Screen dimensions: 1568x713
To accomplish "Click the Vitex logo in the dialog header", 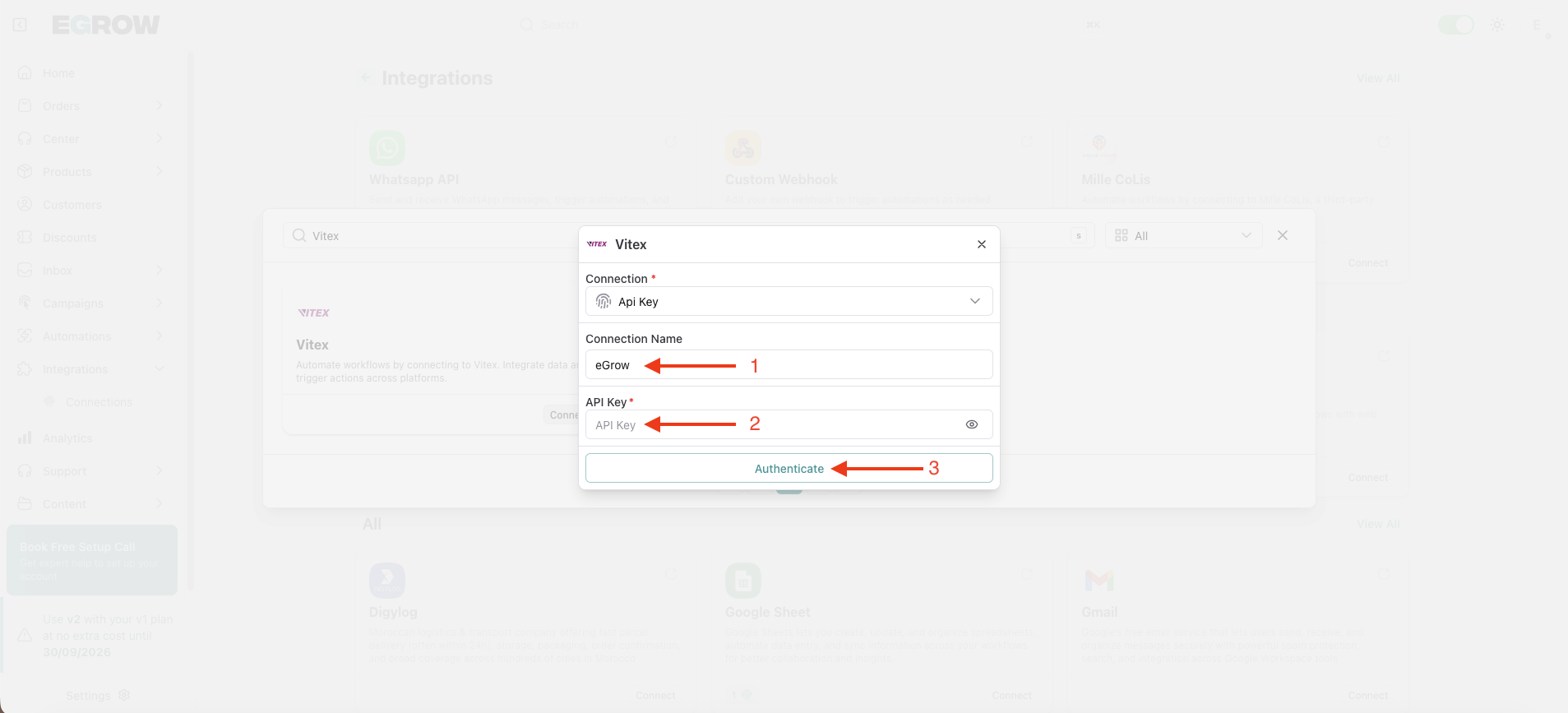I will click(x=597, y=244).
